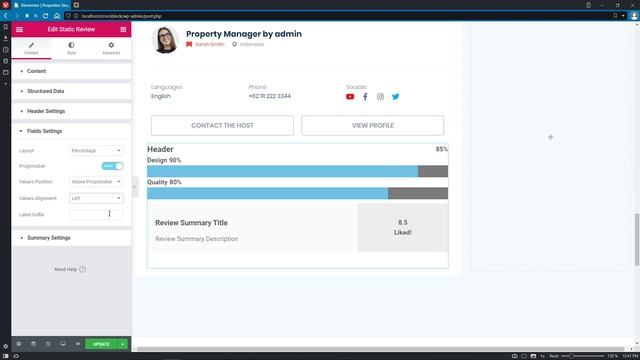Click the Design 90% progress bar

point(298,171)
